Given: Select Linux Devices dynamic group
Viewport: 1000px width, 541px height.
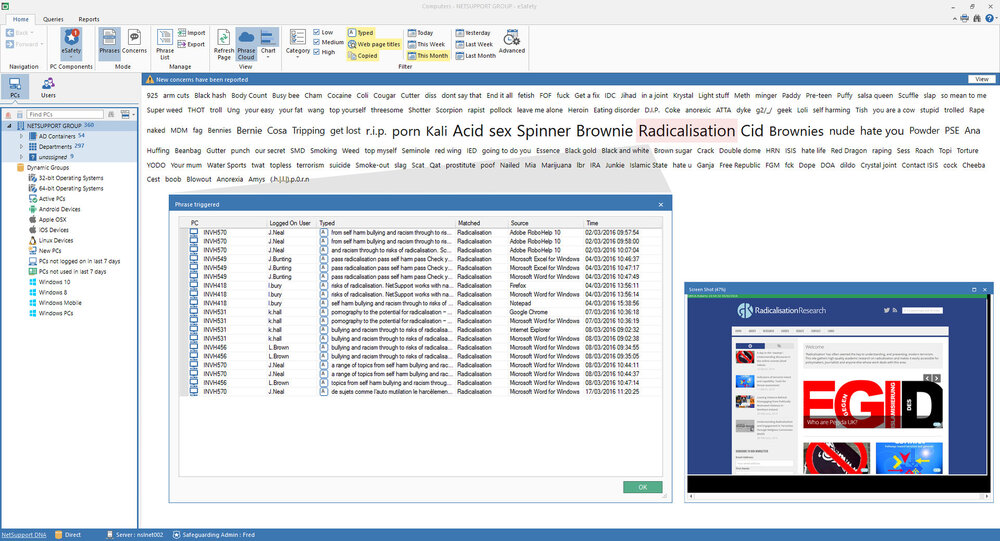Looking at the screenshot, I should pos(50,241).
